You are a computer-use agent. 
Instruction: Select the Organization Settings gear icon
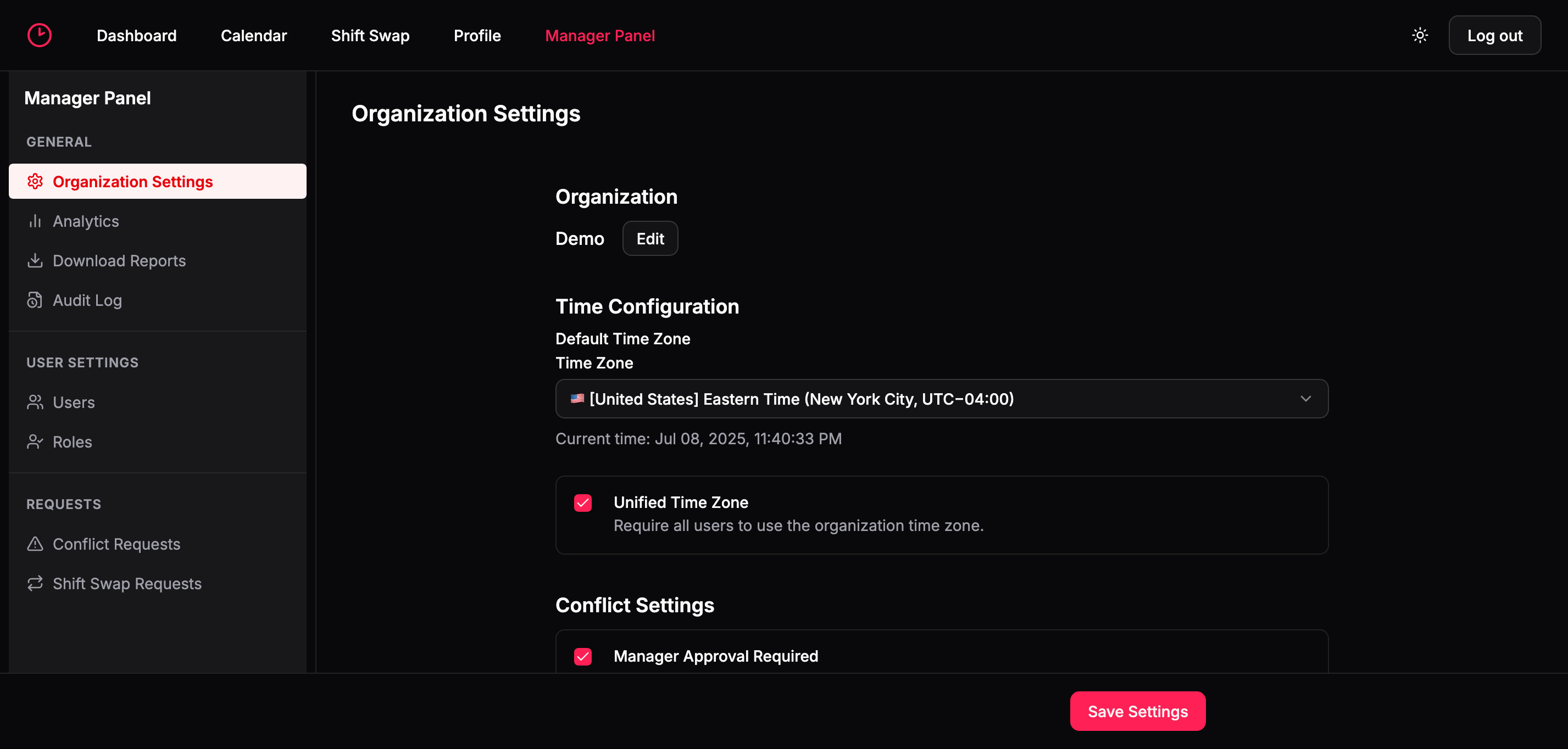tap(35, 181)
